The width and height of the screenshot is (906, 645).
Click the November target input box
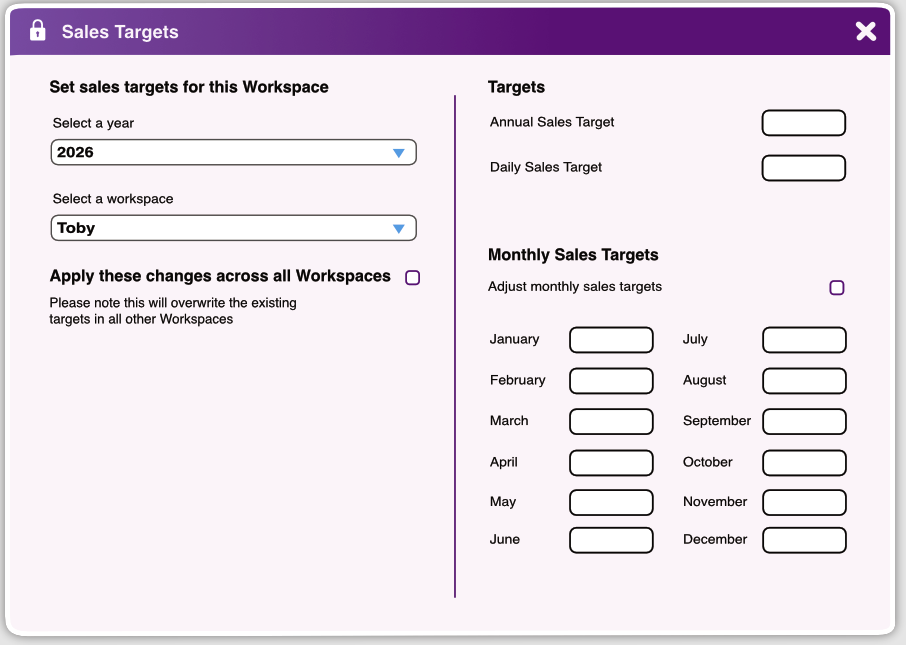point(804,503)
